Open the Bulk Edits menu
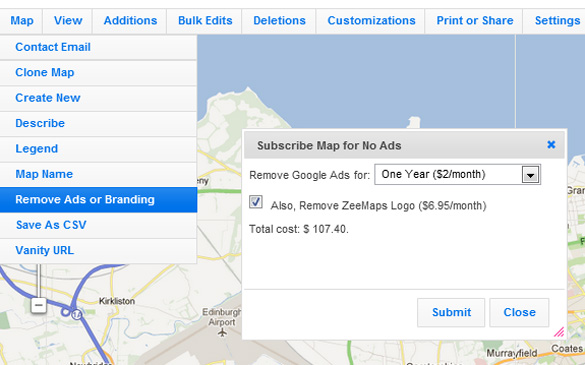 click(205, 21)
